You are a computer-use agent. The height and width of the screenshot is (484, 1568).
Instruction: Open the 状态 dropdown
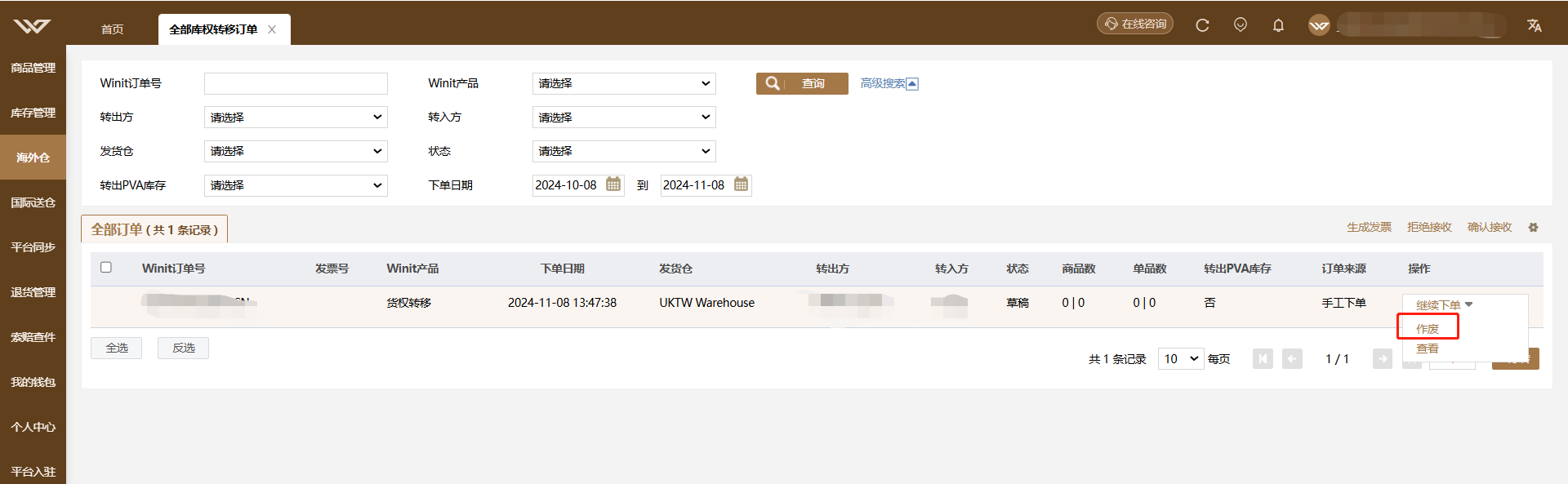tap(624, 151)
